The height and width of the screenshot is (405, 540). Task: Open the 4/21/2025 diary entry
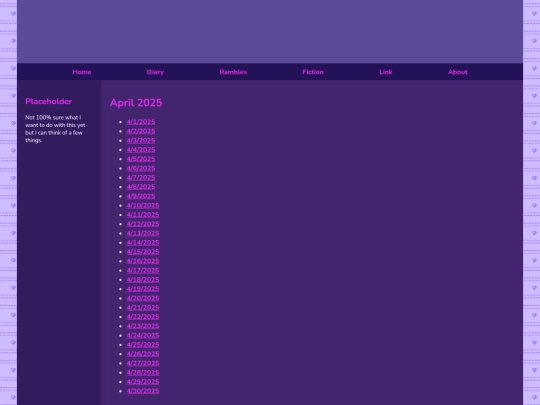(143, 308)
